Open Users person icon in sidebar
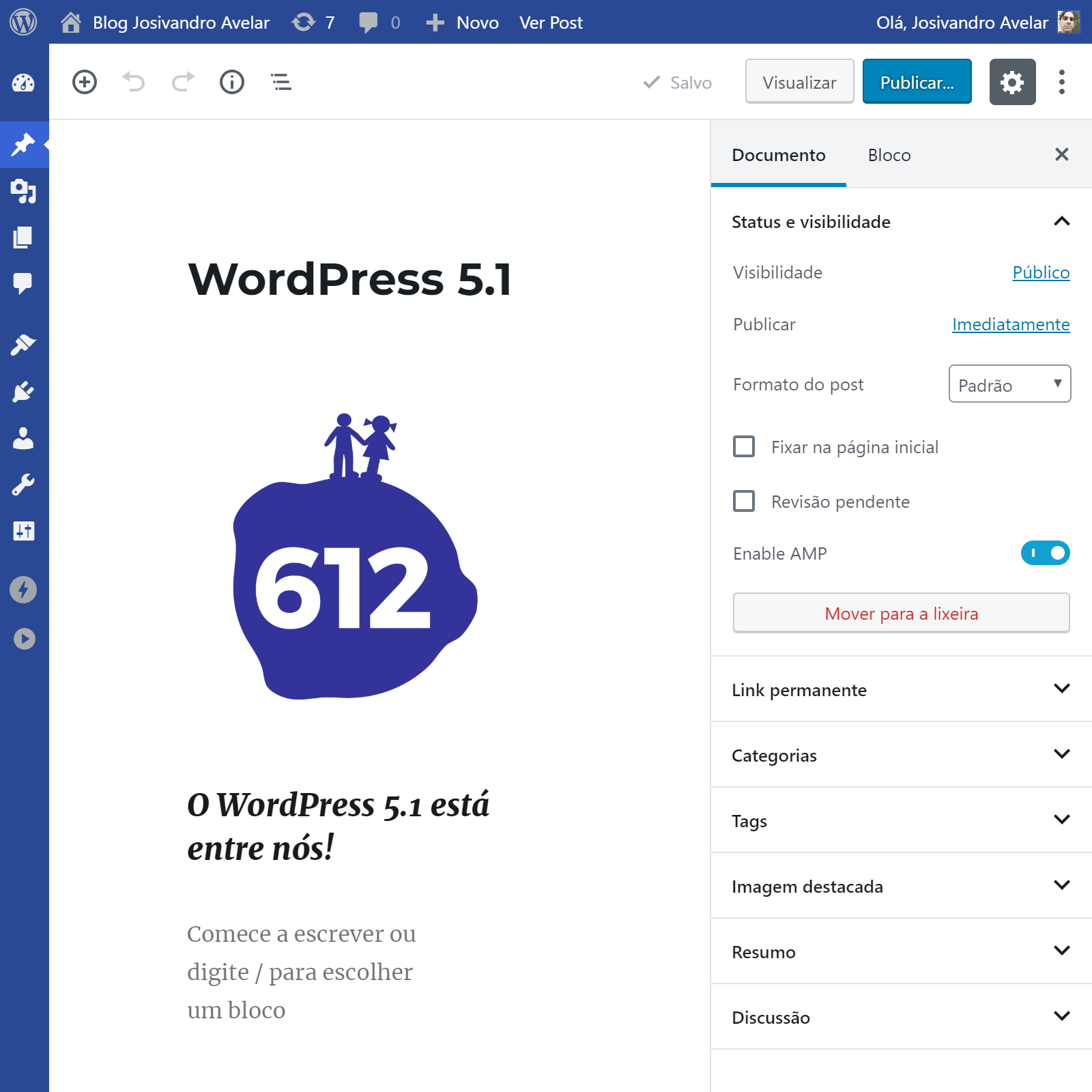The height and width of the screenshot is (1092, 1092). pos(23,438)
